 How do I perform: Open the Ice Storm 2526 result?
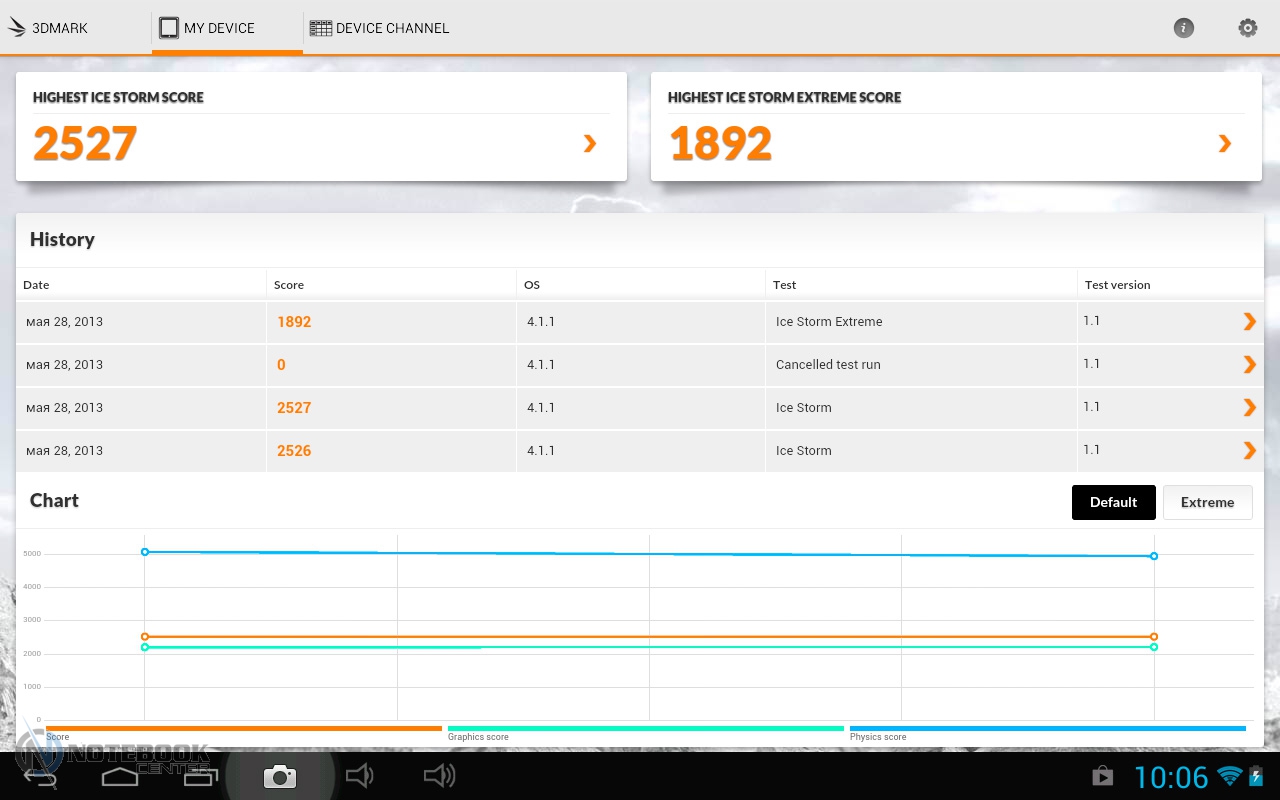click(640, 451)
